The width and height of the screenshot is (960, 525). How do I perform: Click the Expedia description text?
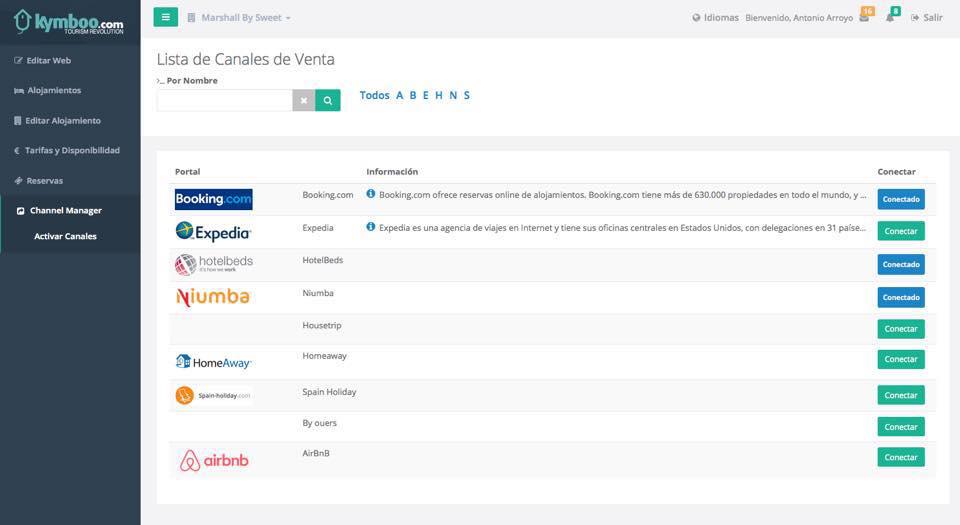tap(622, 228)
